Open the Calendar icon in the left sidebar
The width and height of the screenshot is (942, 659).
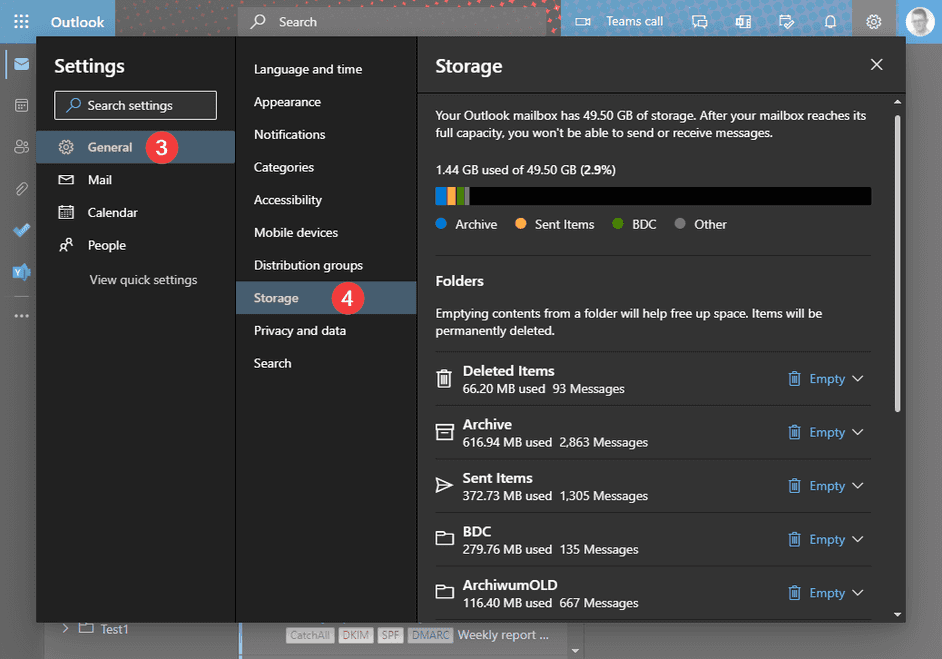(21, 104)
